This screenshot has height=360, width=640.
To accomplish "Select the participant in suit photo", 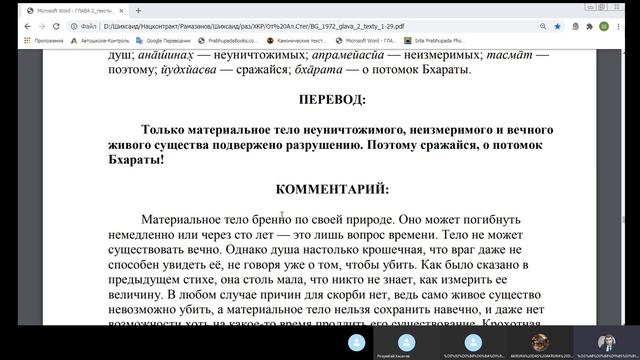I will (x=607, y=343).
